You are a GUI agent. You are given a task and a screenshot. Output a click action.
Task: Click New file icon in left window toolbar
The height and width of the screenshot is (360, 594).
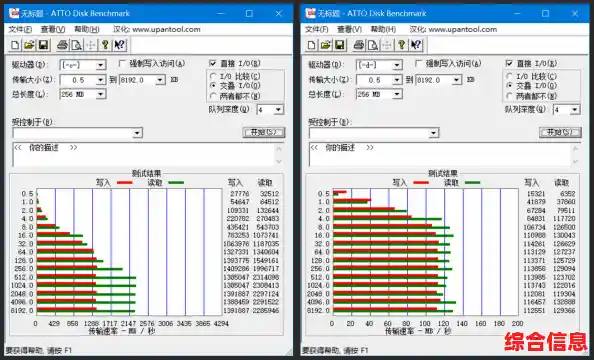click(x=15, y=45)
